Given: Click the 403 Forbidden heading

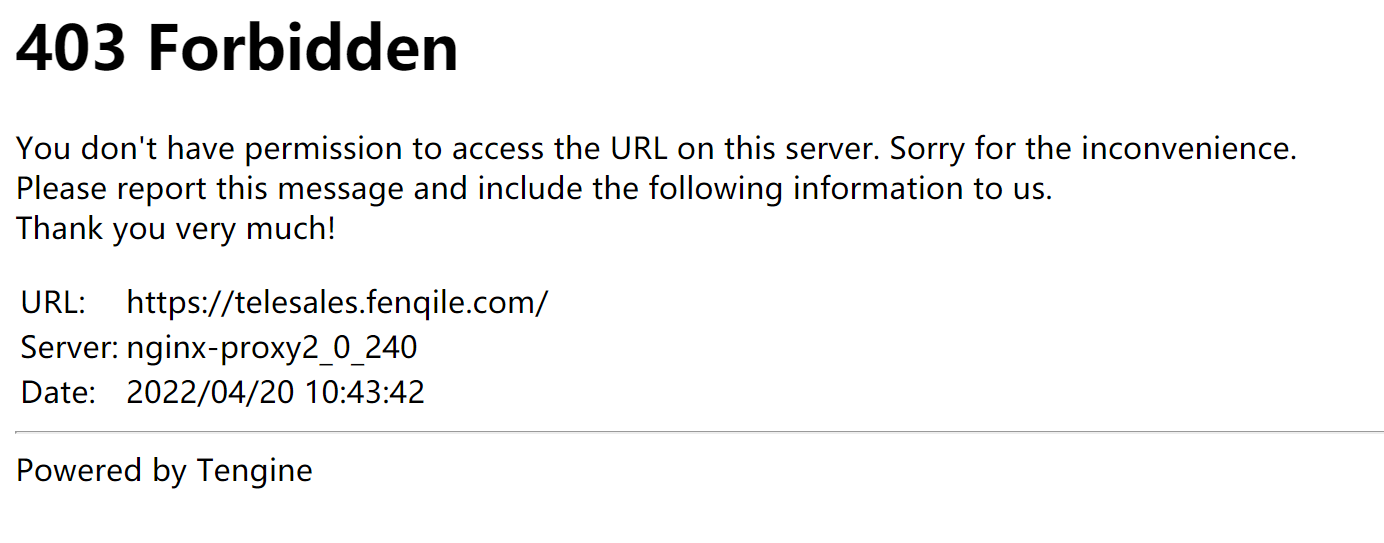Looking at the screenshot, I should point(237,48).
